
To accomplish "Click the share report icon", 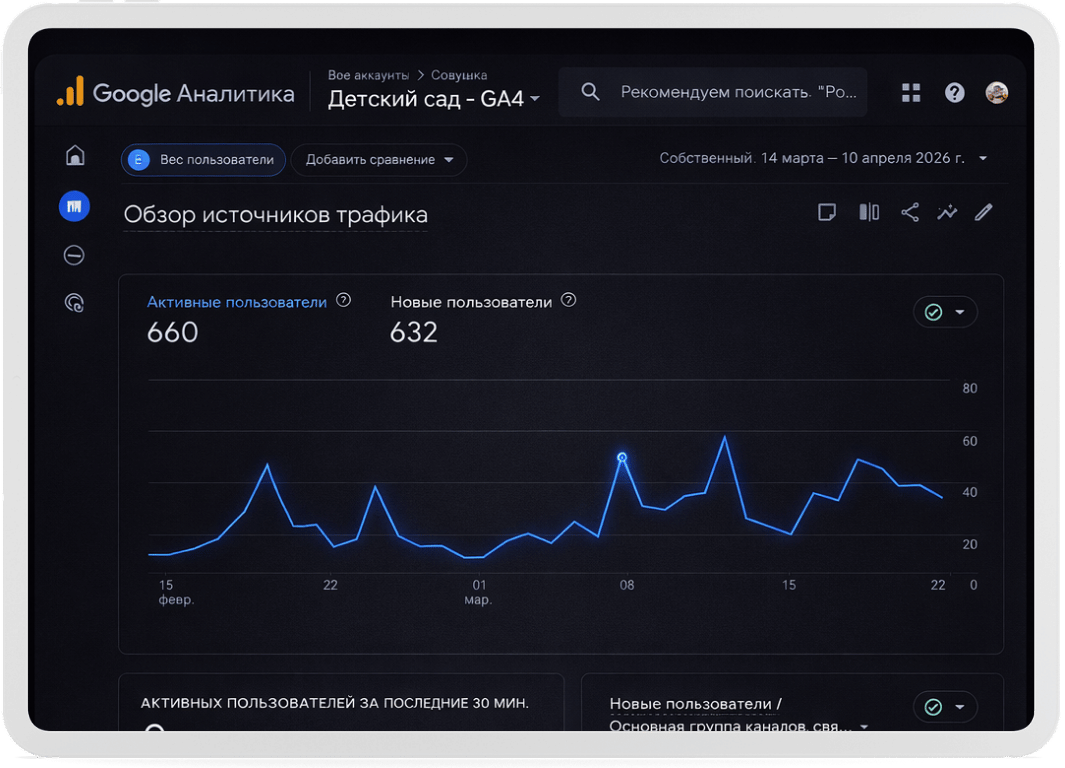I will tap(910, 212).
